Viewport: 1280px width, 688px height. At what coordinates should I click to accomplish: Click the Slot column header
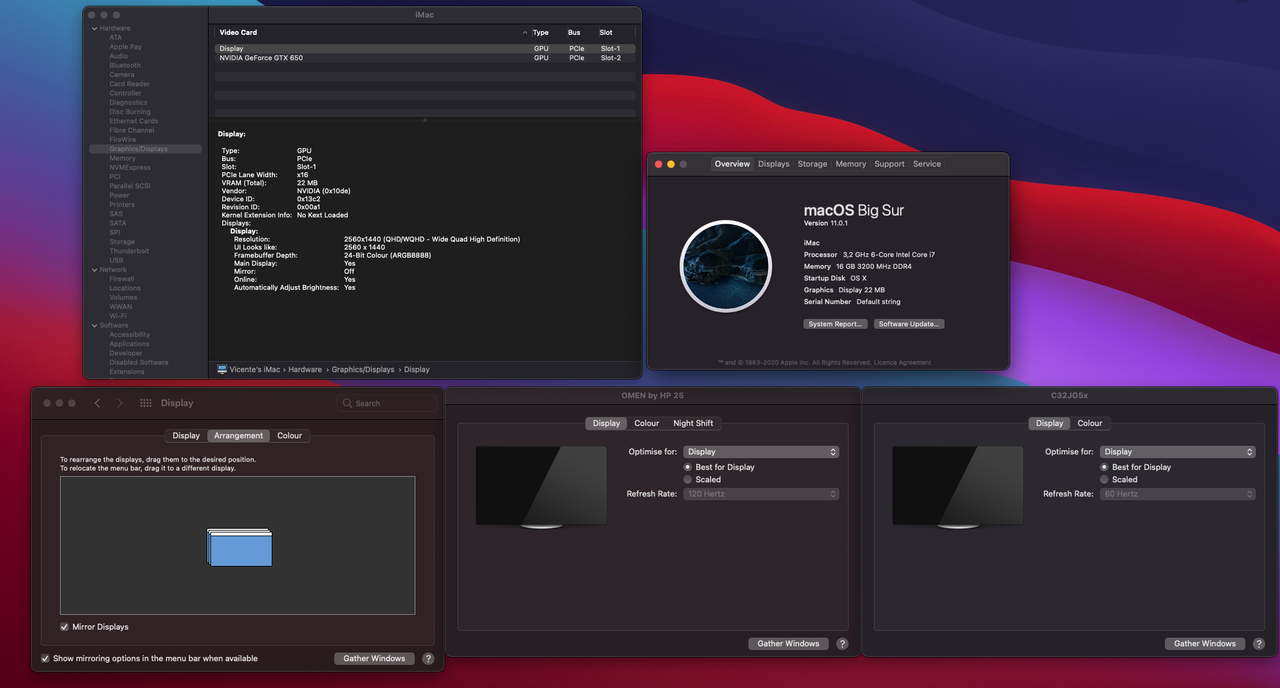pos(606,33)
